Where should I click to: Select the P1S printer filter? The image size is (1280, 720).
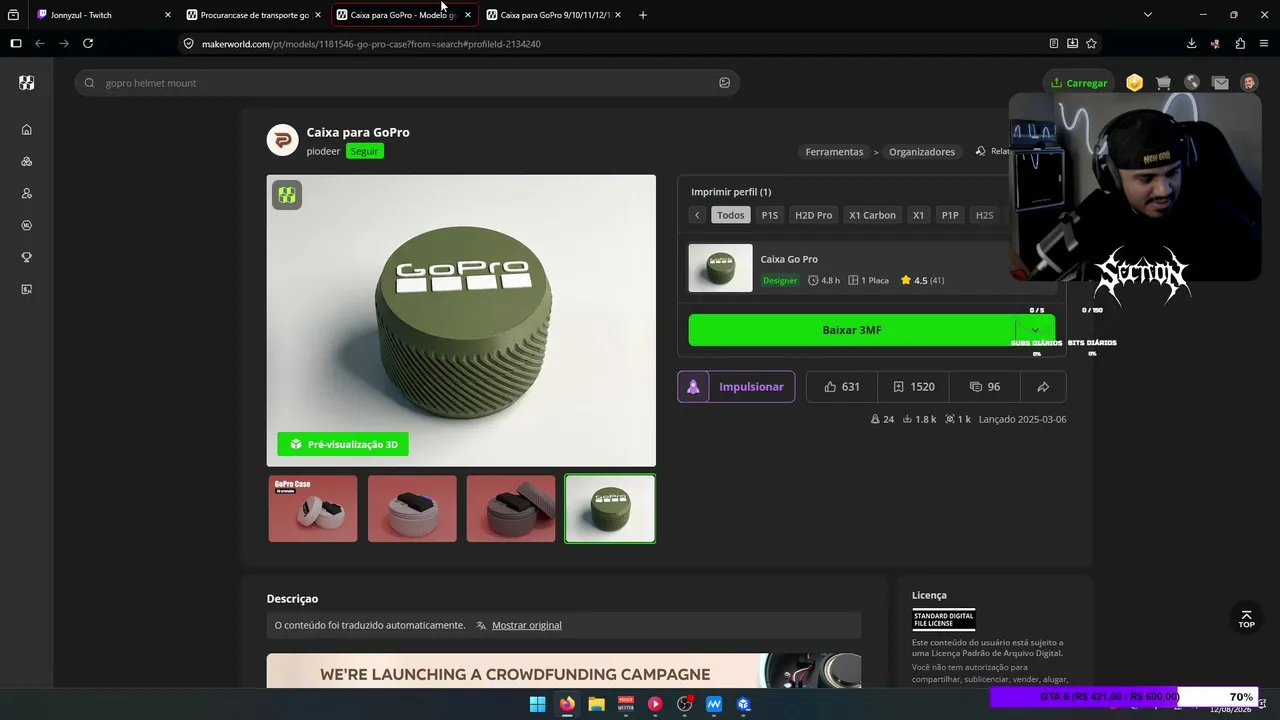770,215
